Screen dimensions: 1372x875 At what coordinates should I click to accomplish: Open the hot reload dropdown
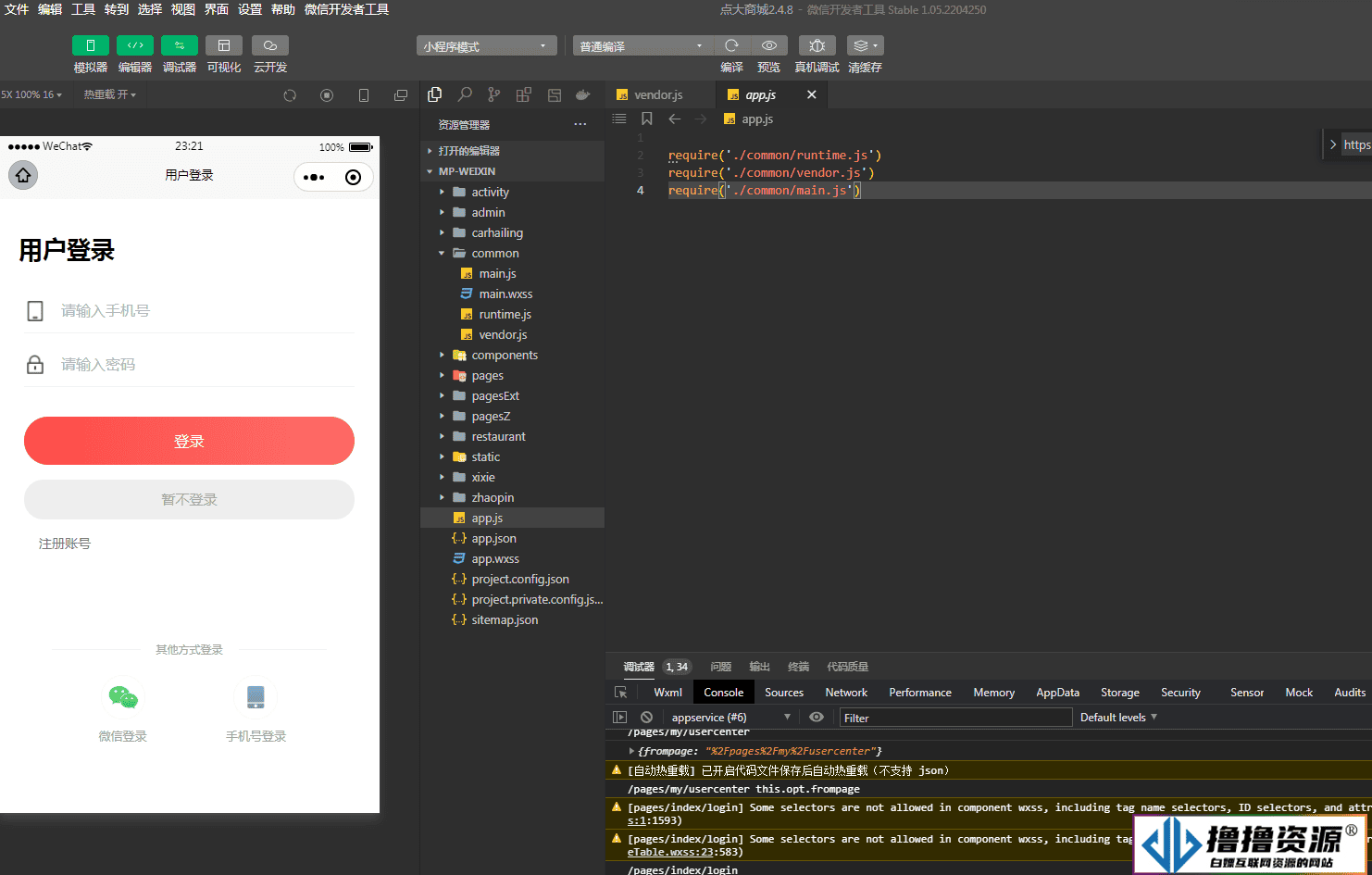click(x=110, y=94)
